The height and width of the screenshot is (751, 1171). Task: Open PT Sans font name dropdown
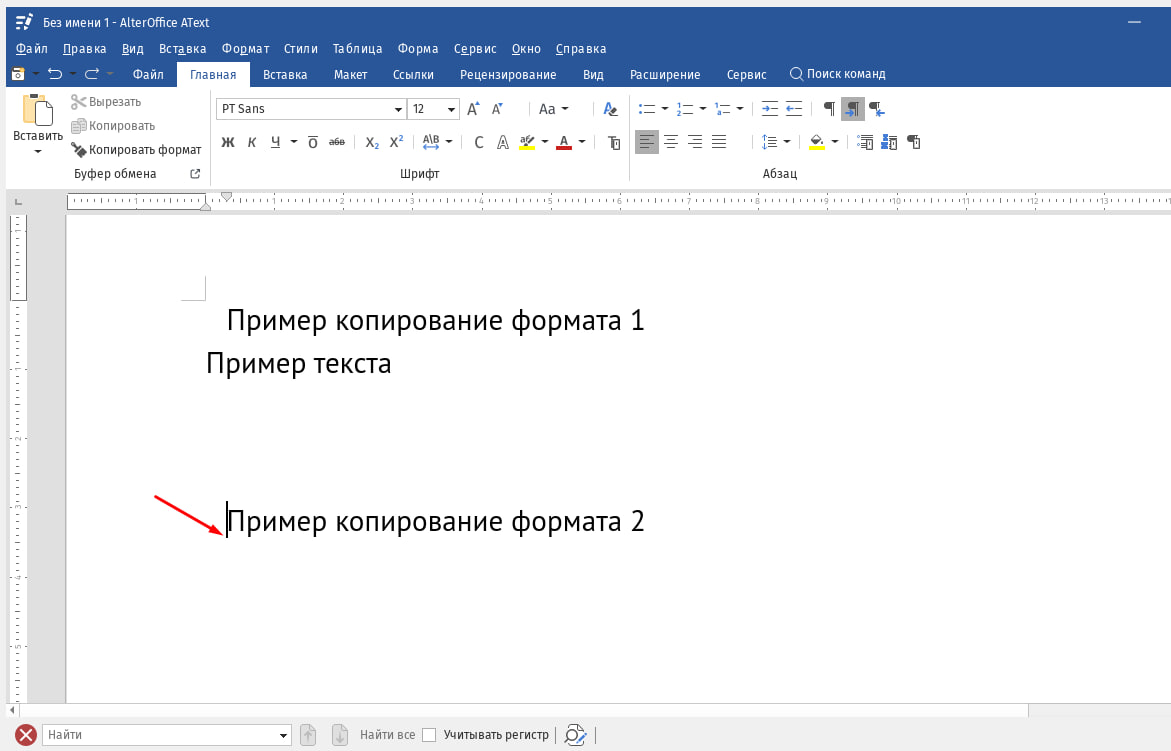point(398,109)
